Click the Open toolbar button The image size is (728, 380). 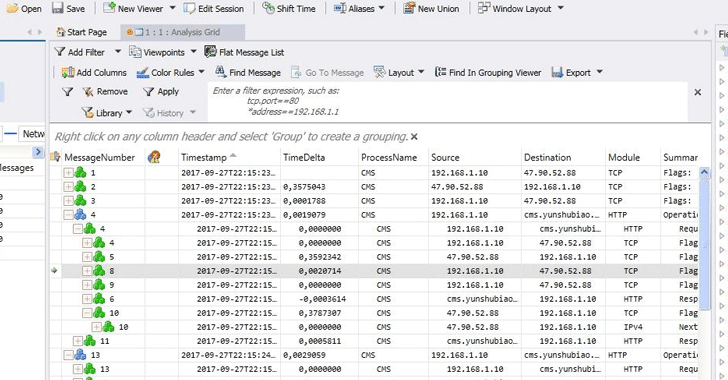(x=24, y=8)
